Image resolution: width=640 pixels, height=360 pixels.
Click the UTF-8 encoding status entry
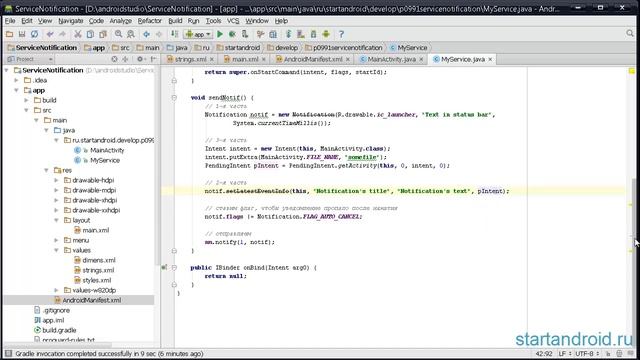pos(587,354)
